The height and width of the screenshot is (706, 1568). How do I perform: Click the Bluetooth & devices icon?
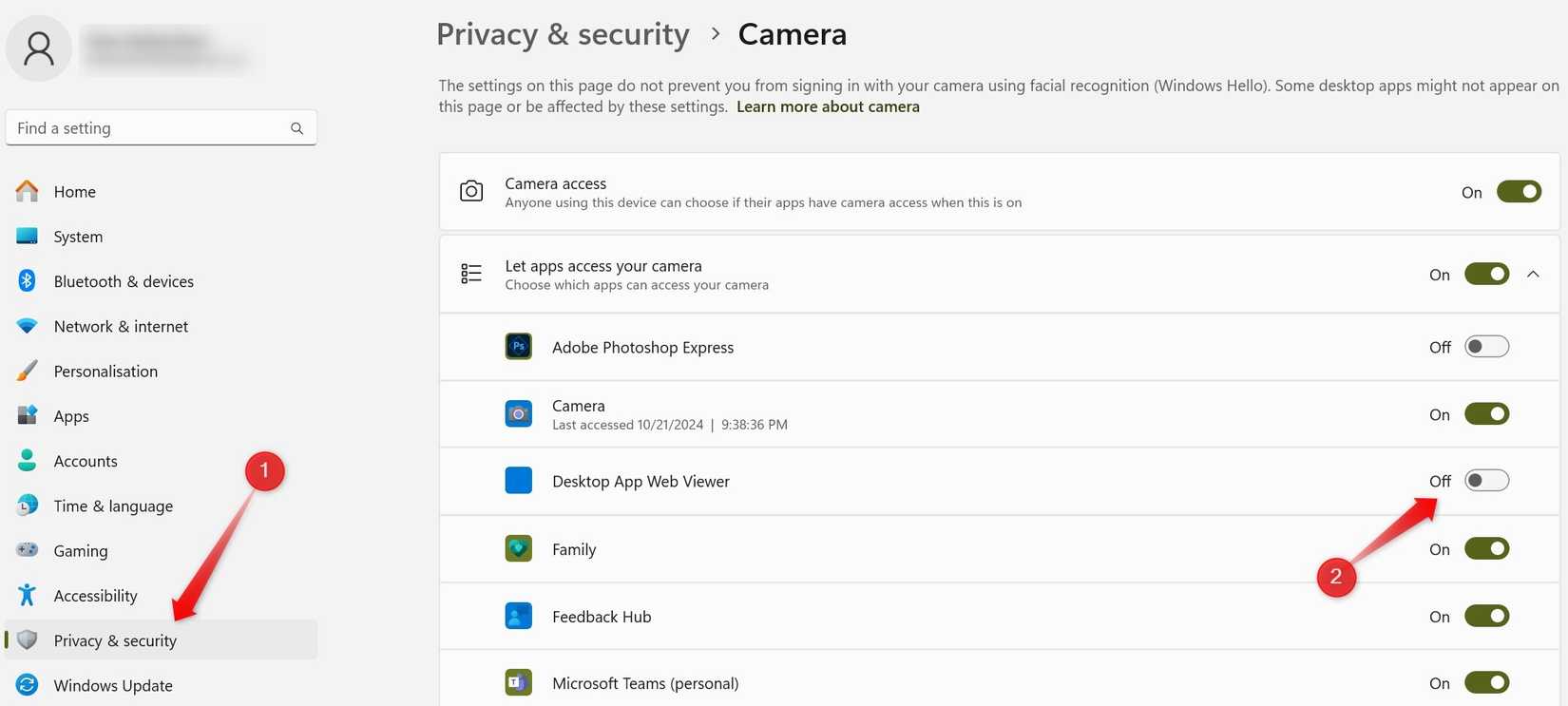click(x=27, y=280)
